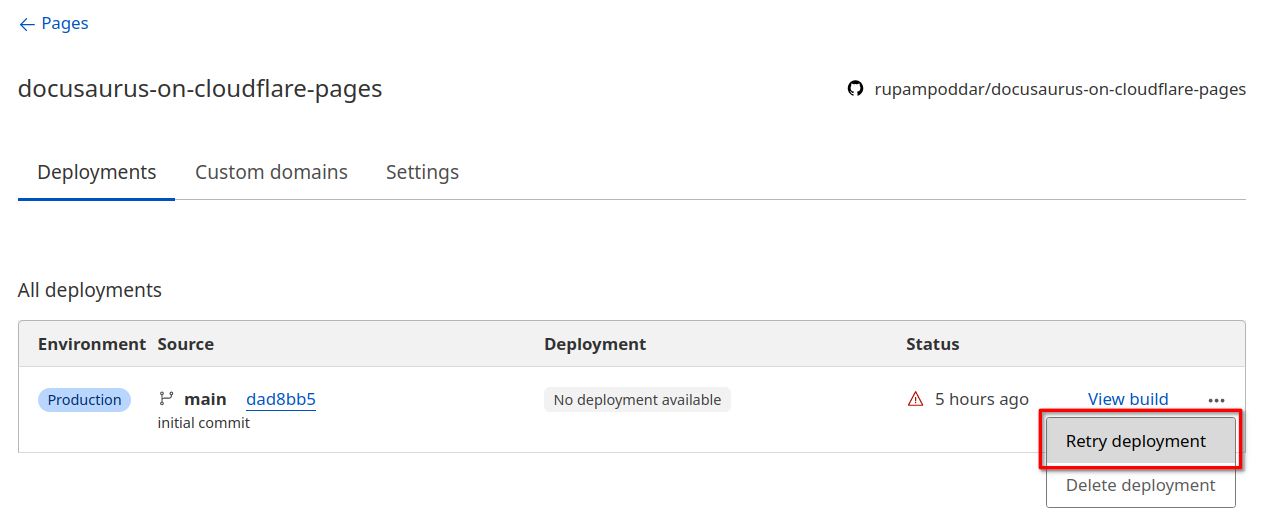Click the git branch icon beside main
This screenshot has width=1264, height=520.
point(166,399)
